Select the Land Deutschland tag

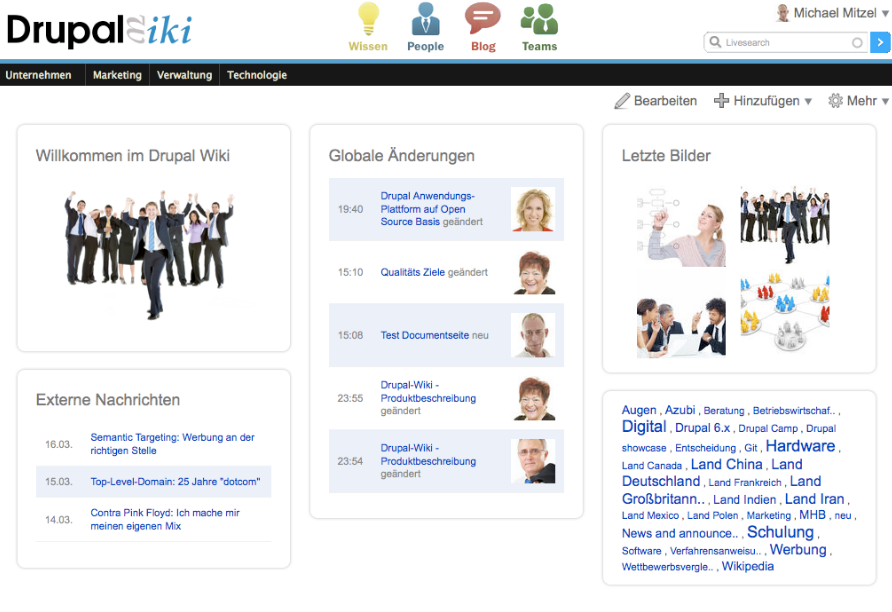(712, 473)
